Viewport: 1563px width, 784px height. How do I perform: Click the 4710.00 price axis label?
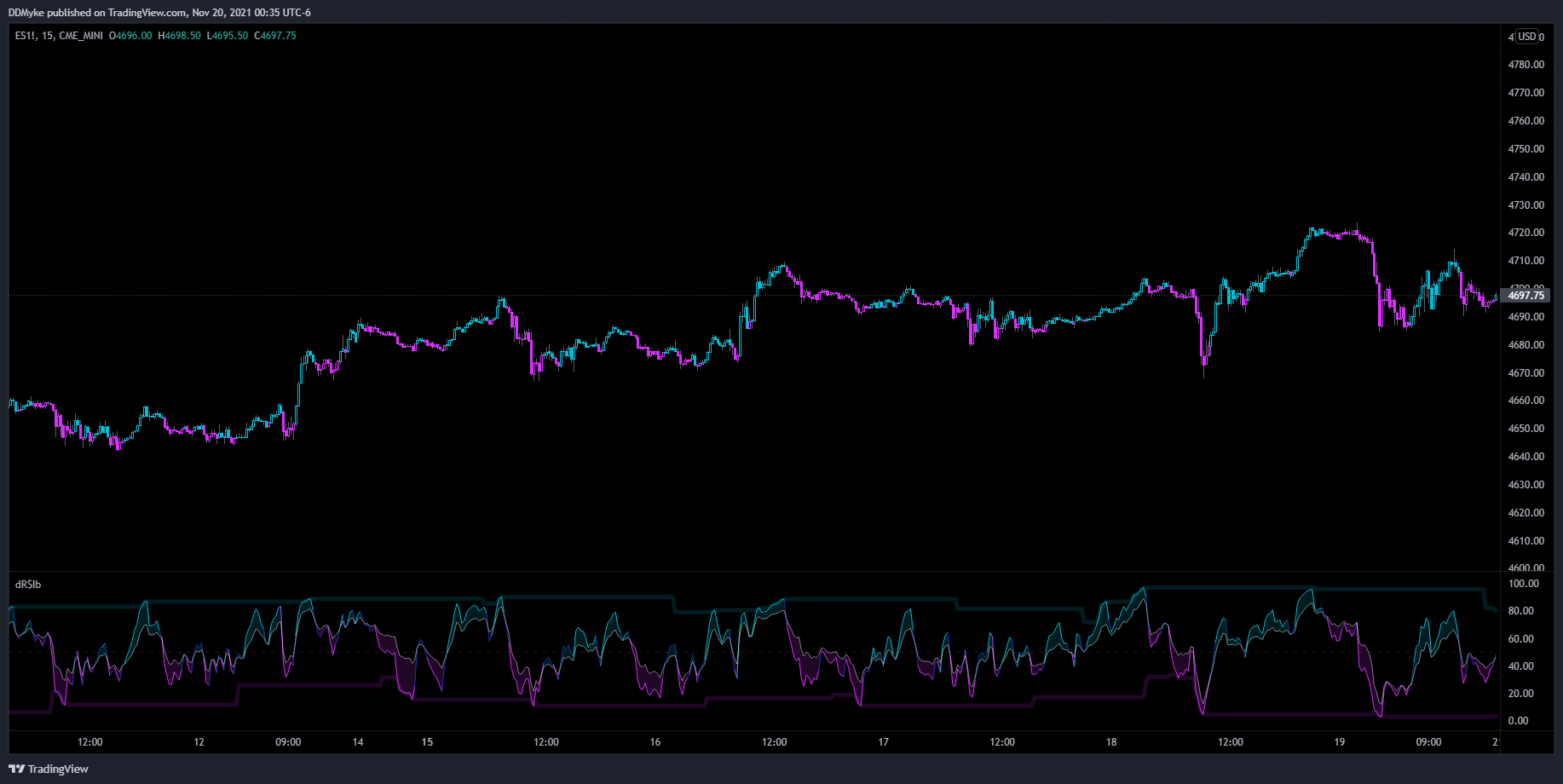pyautogui.click(x=1526, y=261)
